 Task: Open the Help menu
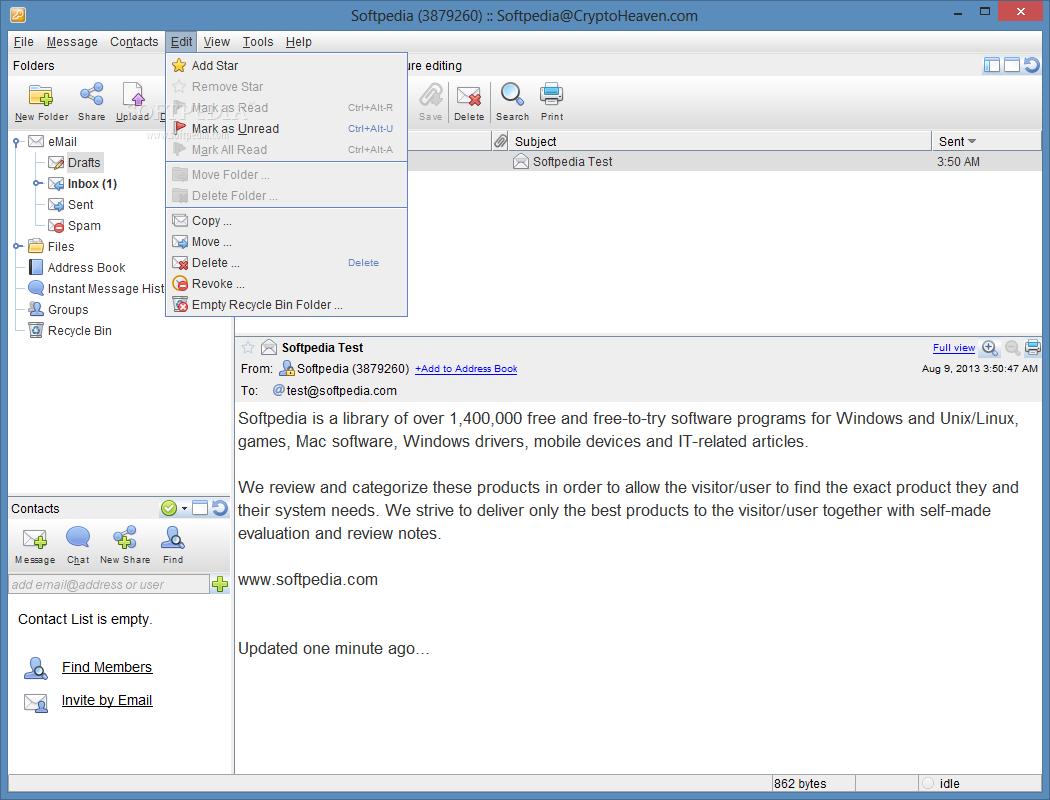tap(299, 42)
